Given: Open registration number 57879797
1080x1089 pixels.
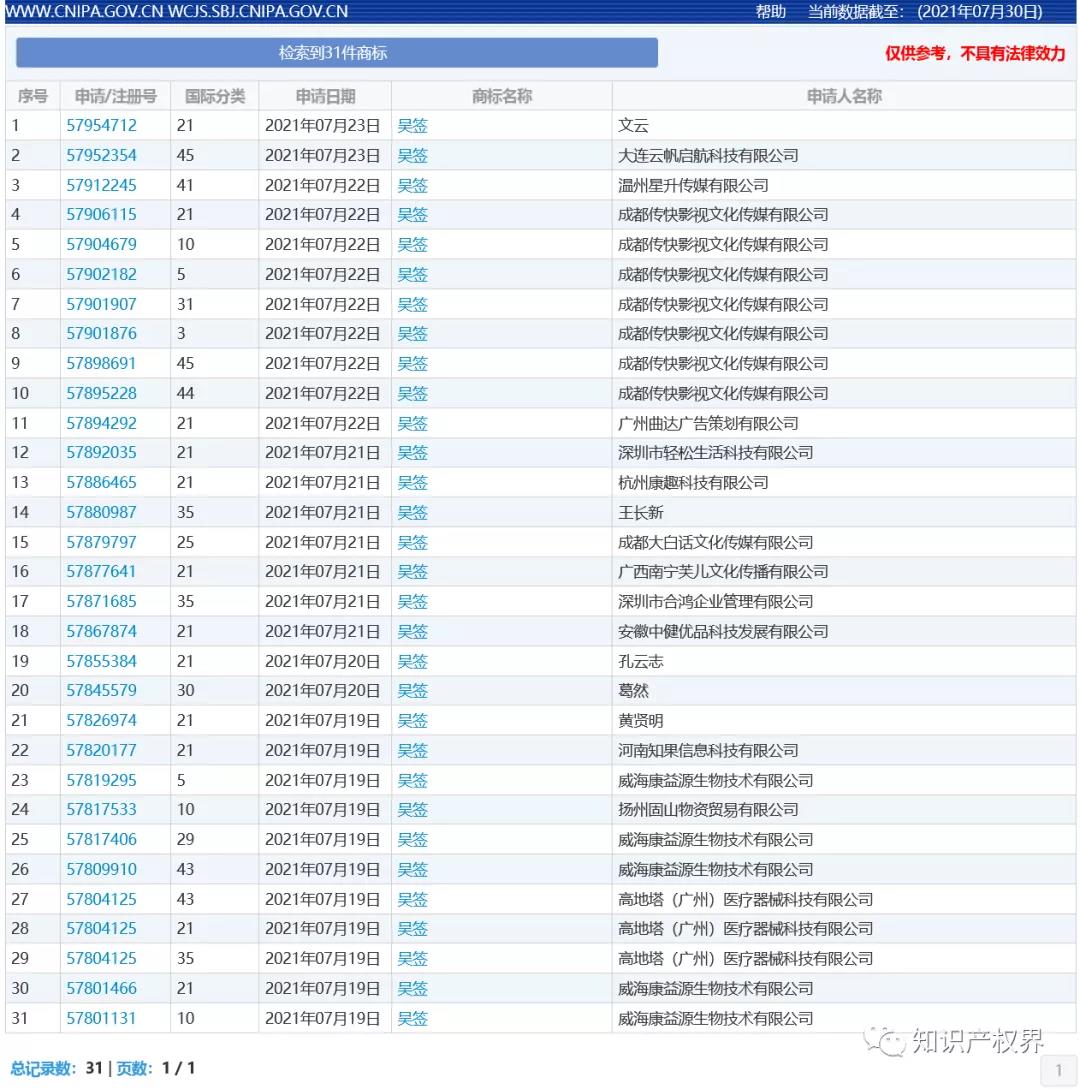Looking at the screenshot, I should (x=101, y=542).
